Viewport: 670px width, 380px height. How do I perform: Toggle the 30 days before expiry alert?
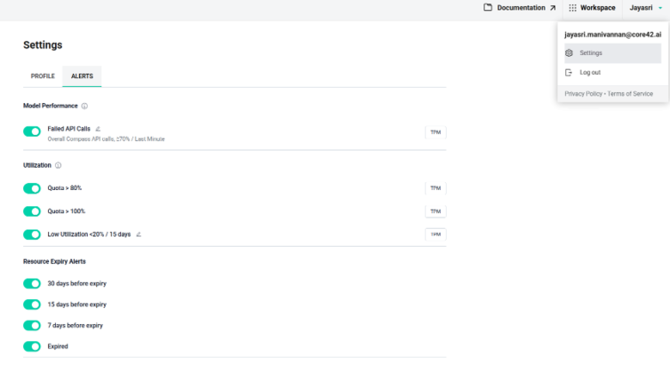click(32, 284)
